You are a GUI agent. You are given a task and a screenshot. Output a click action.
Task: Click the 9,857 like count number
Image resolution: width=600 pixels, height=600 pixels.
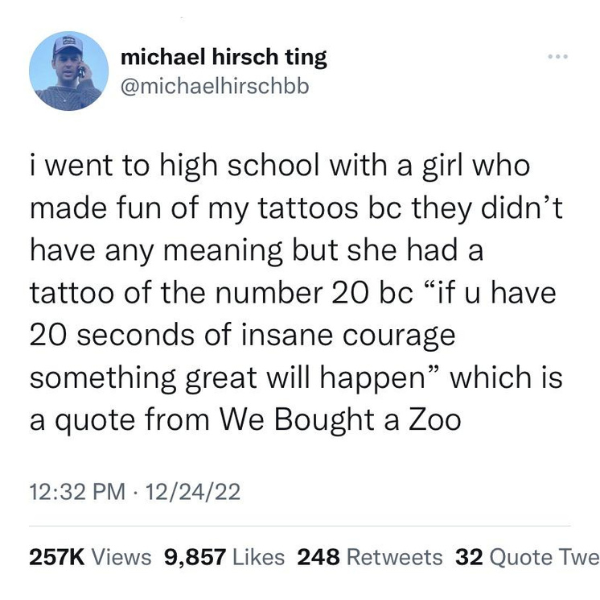pyautogui.click(x=195, y=557)
